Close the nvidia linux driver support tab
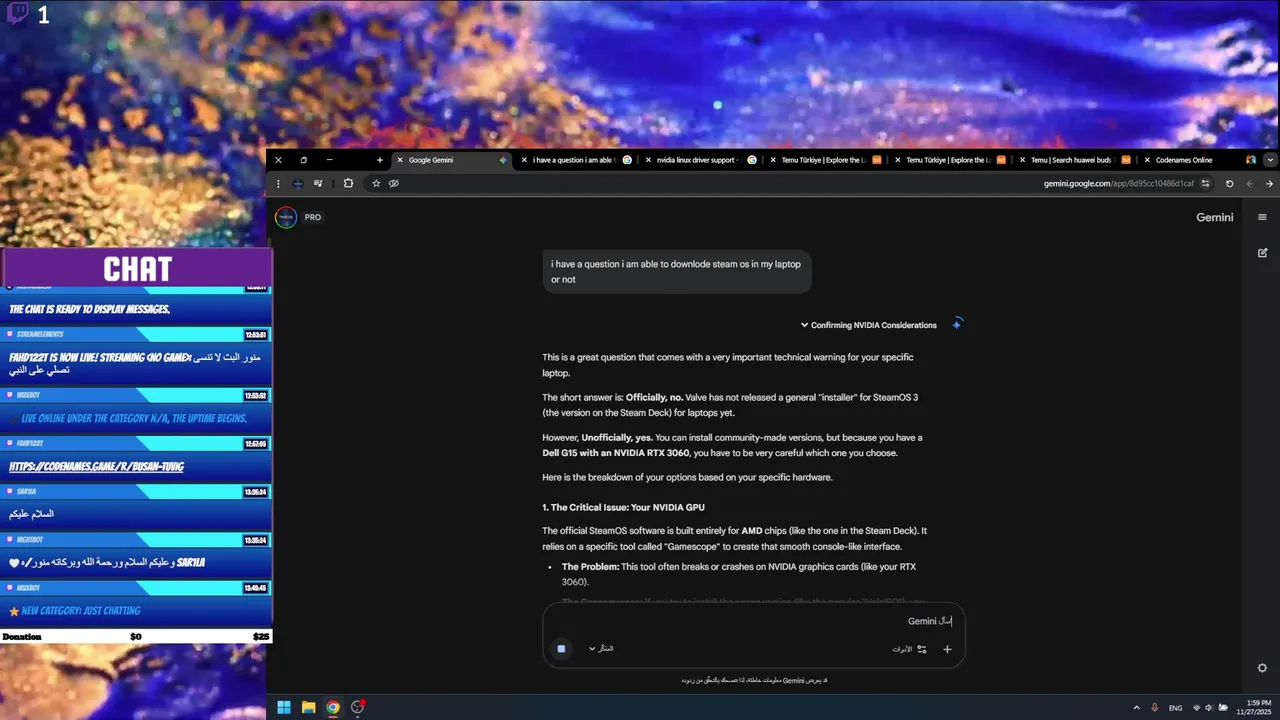 tap(649, 160)
